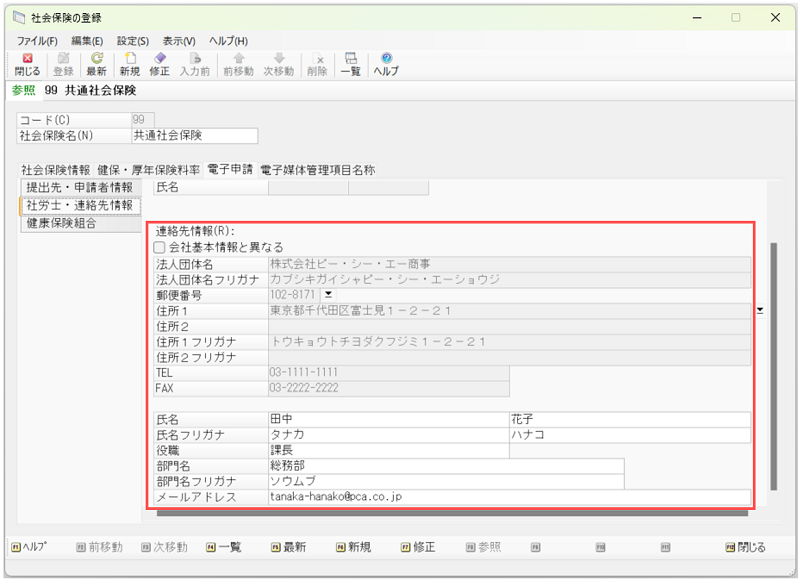Click the 登録 toolbar icon
This screenshot has width=800, height=579.
[x=63, y=64]
